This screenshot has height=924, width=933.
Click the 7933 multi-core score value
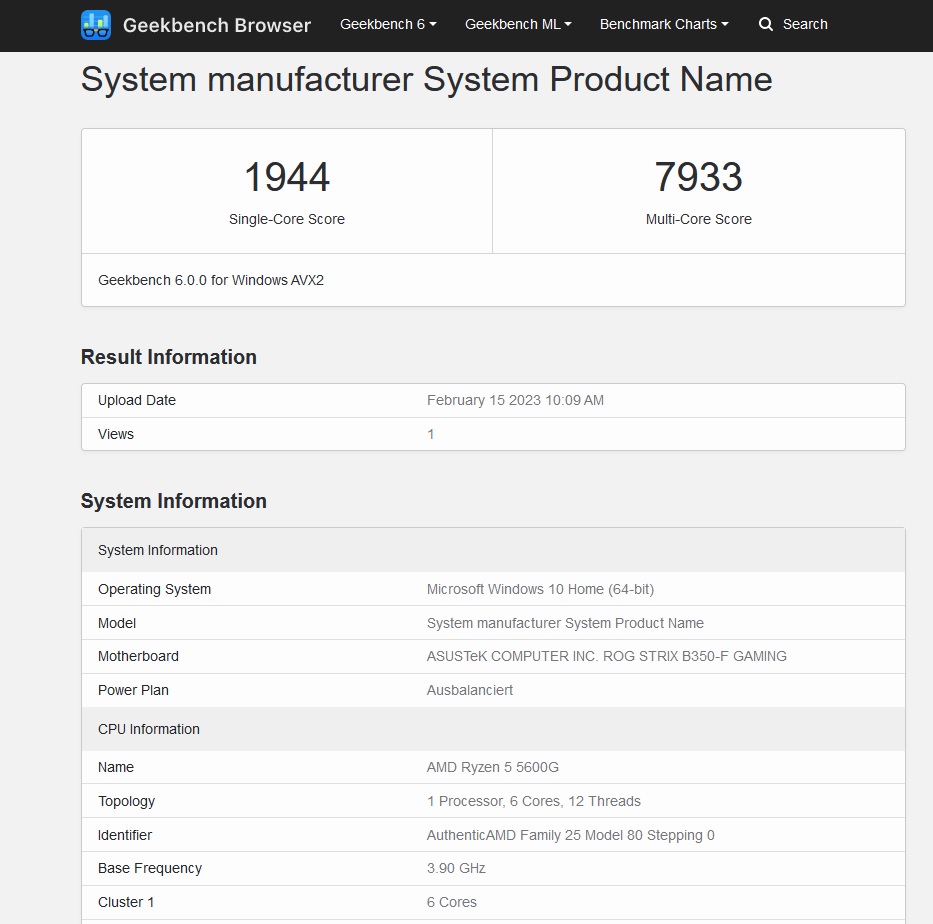point(699,177)
